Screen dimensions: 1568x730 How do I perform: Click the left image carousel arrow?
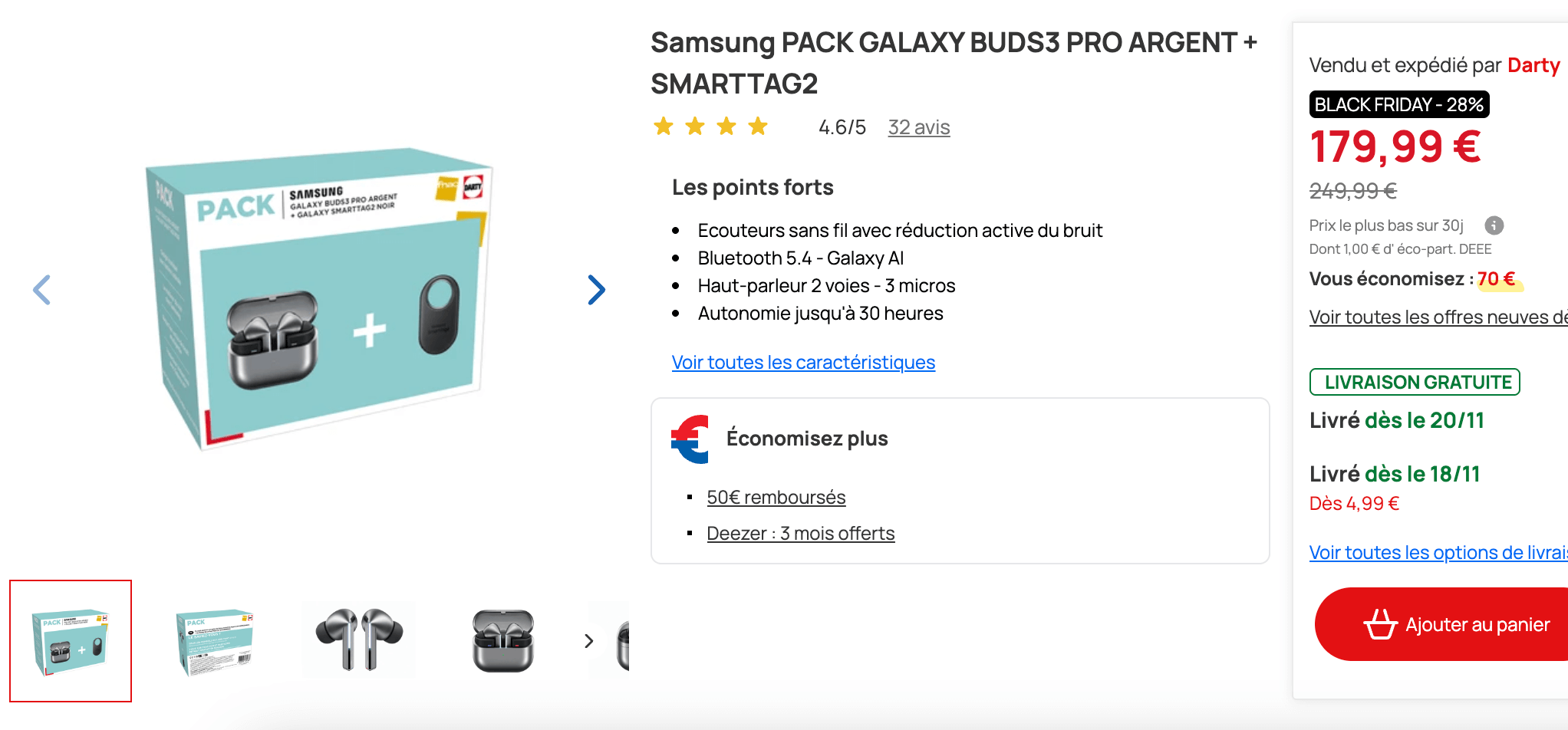42,290
